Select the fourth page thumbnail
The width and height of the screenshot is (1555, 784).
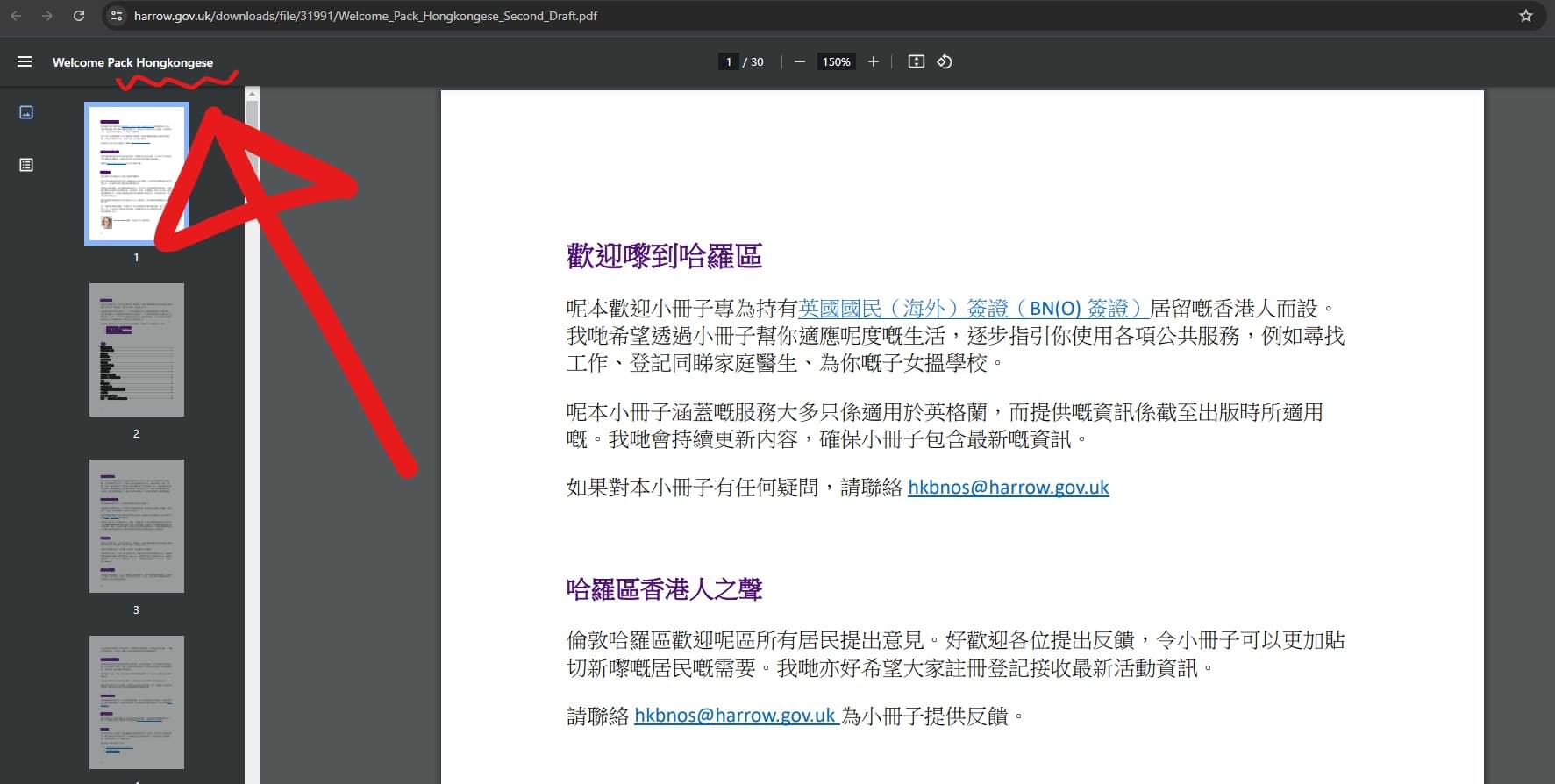click(136, 702)
